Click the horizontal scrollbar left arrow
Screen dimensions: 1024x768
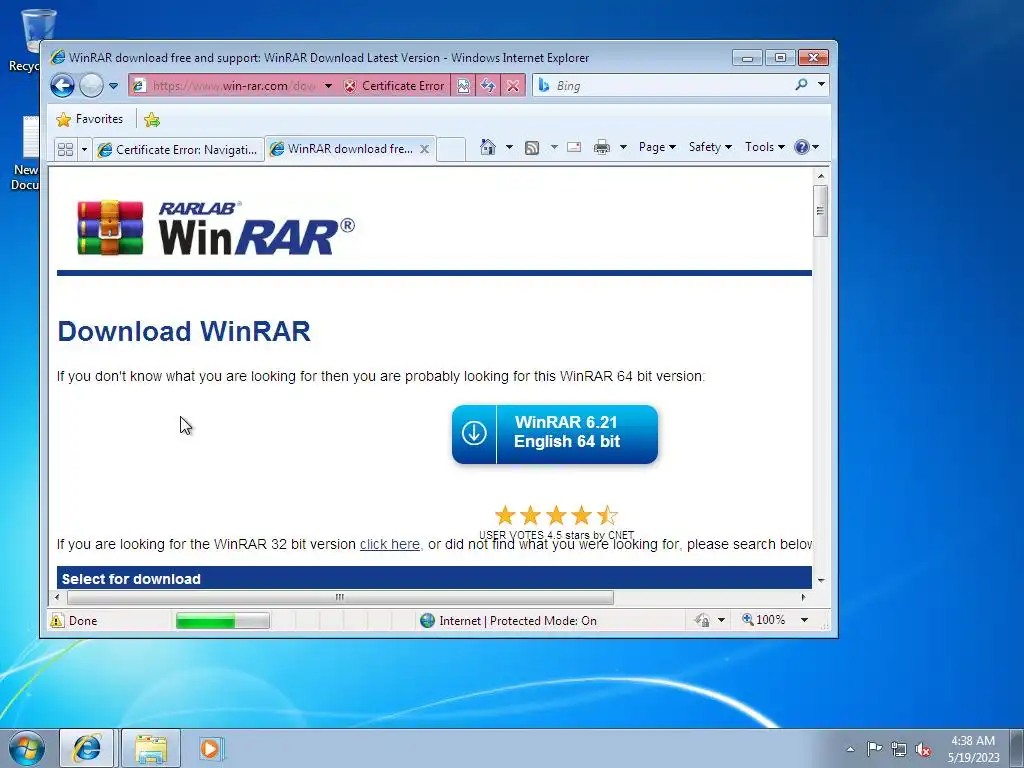point(57,597)
